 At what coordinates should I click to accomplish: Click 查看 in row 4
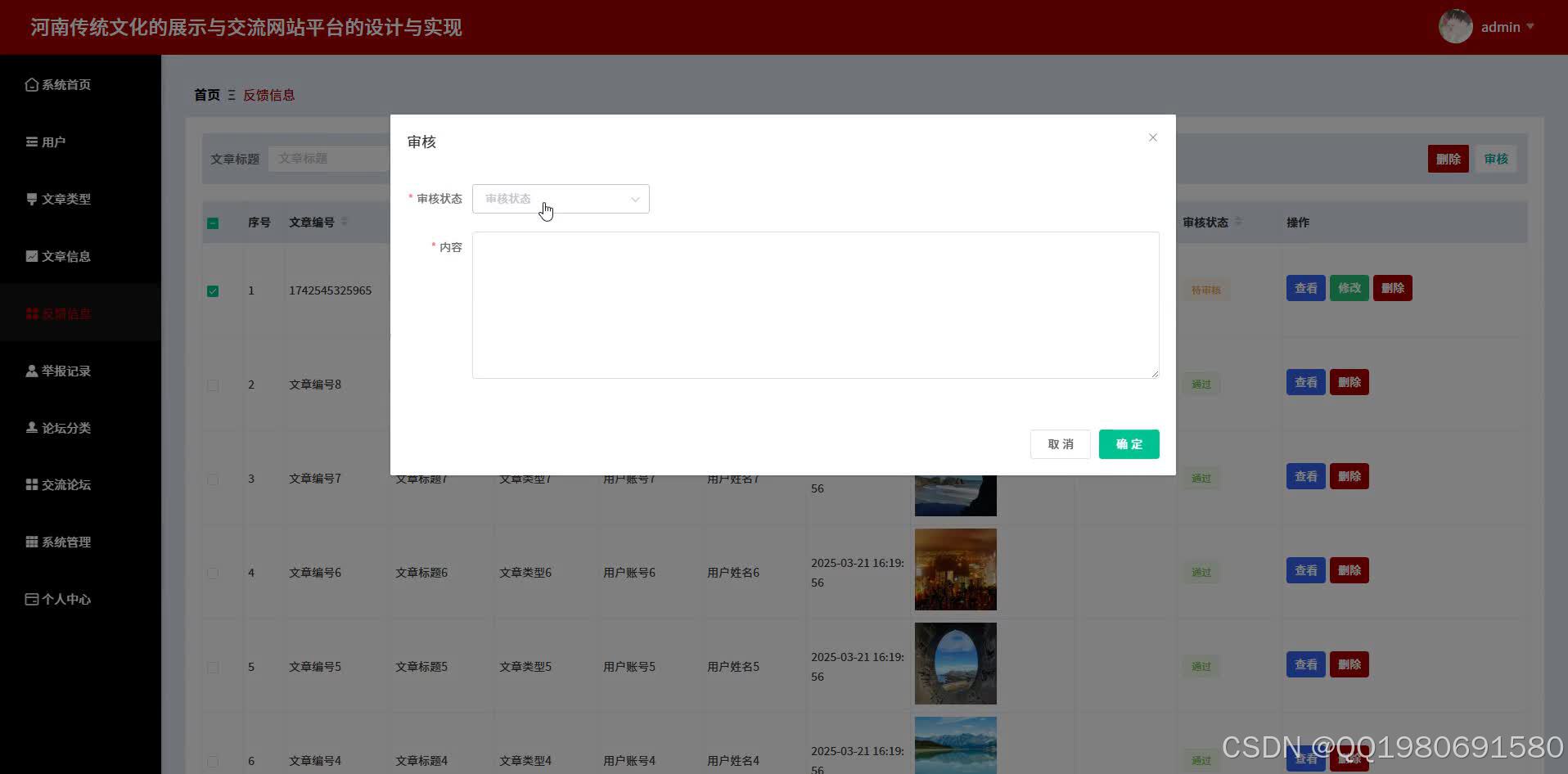click(x=1305, y=570)
